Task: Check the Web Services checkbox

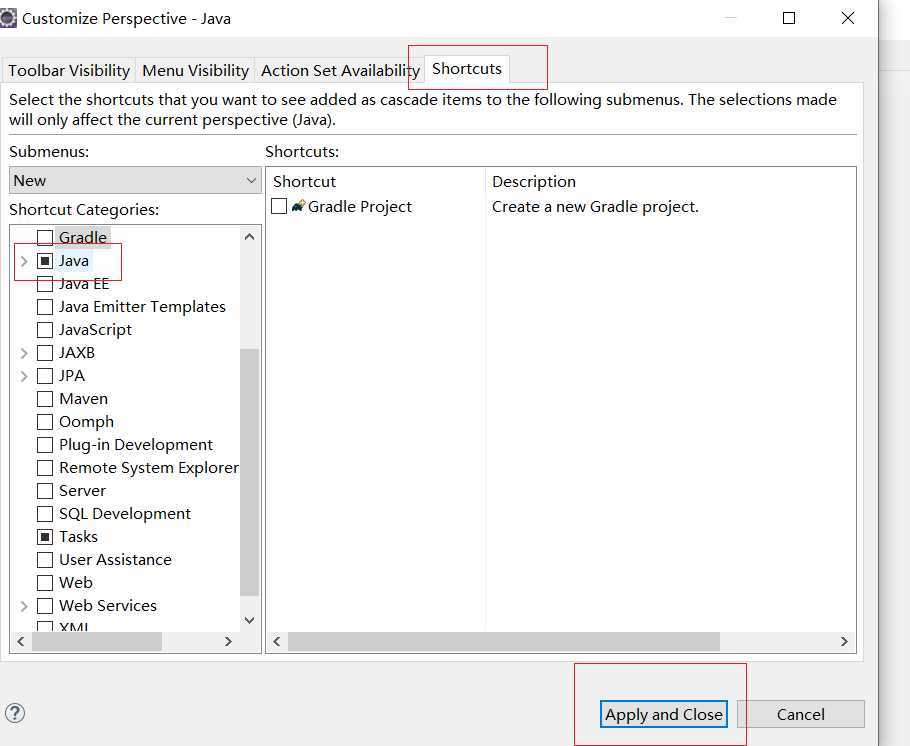Action: click(x=45, y=606)
